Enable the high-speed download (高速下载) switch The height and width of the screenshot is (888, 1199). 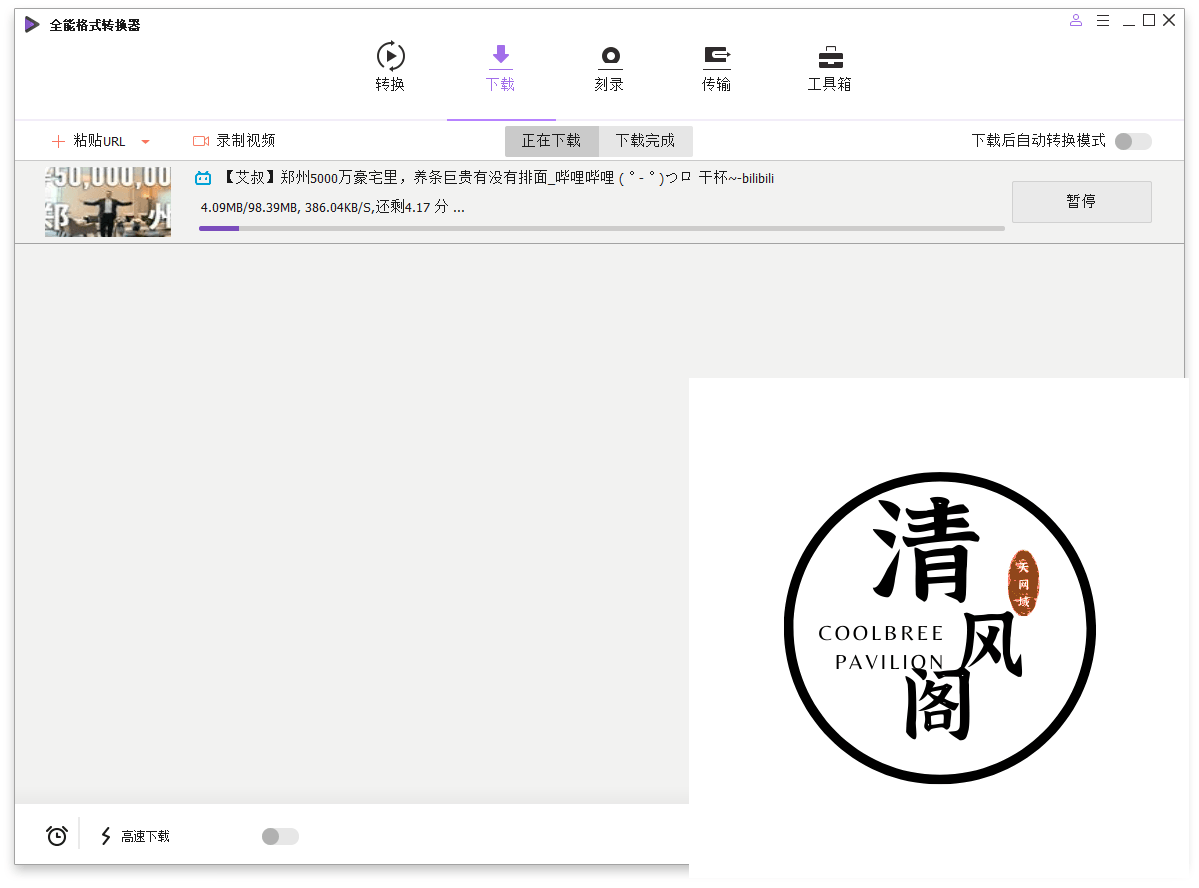pos(280,836)
